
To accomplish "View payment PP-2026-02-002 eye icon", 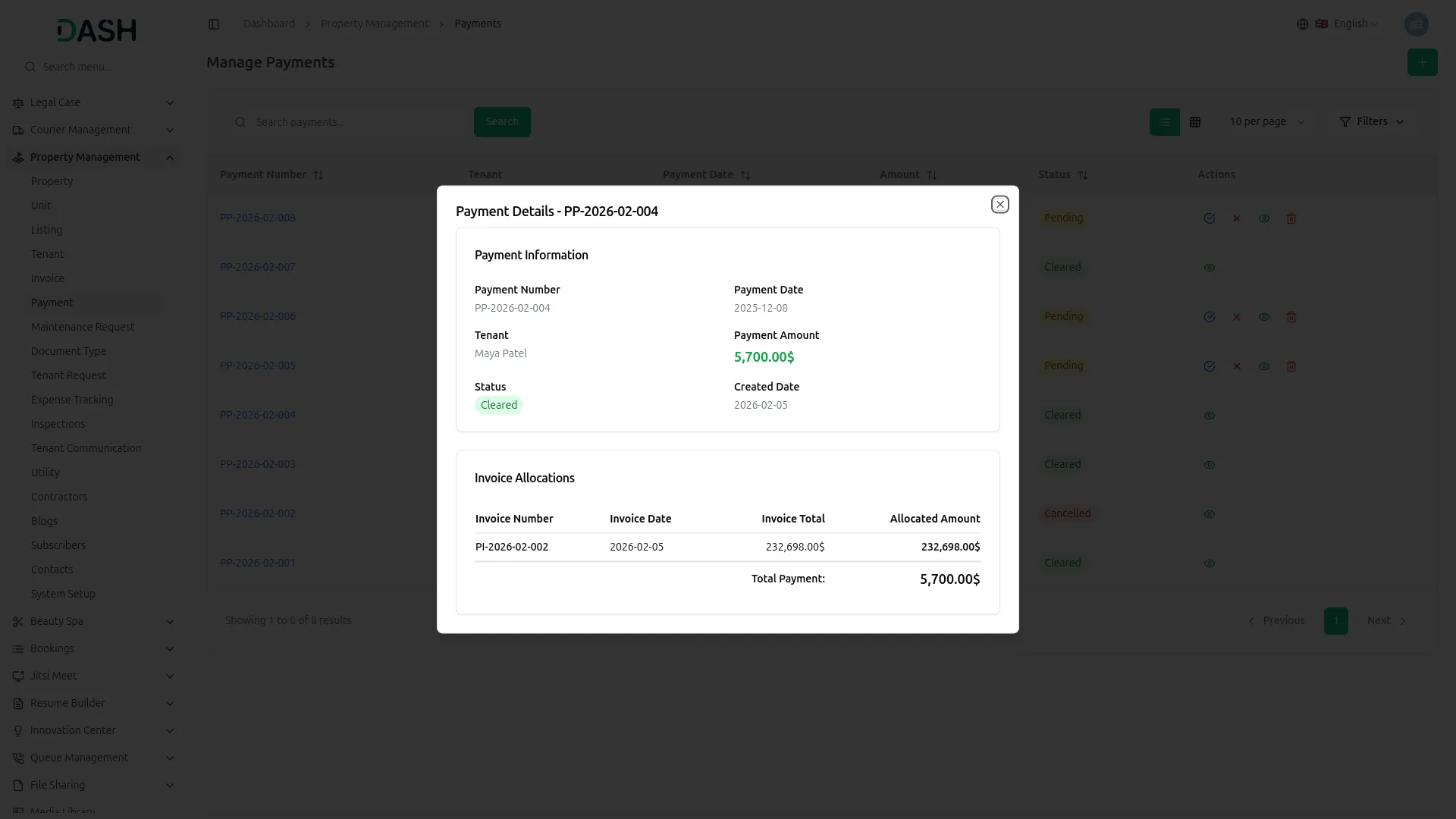I will [x=1210, y=514].
